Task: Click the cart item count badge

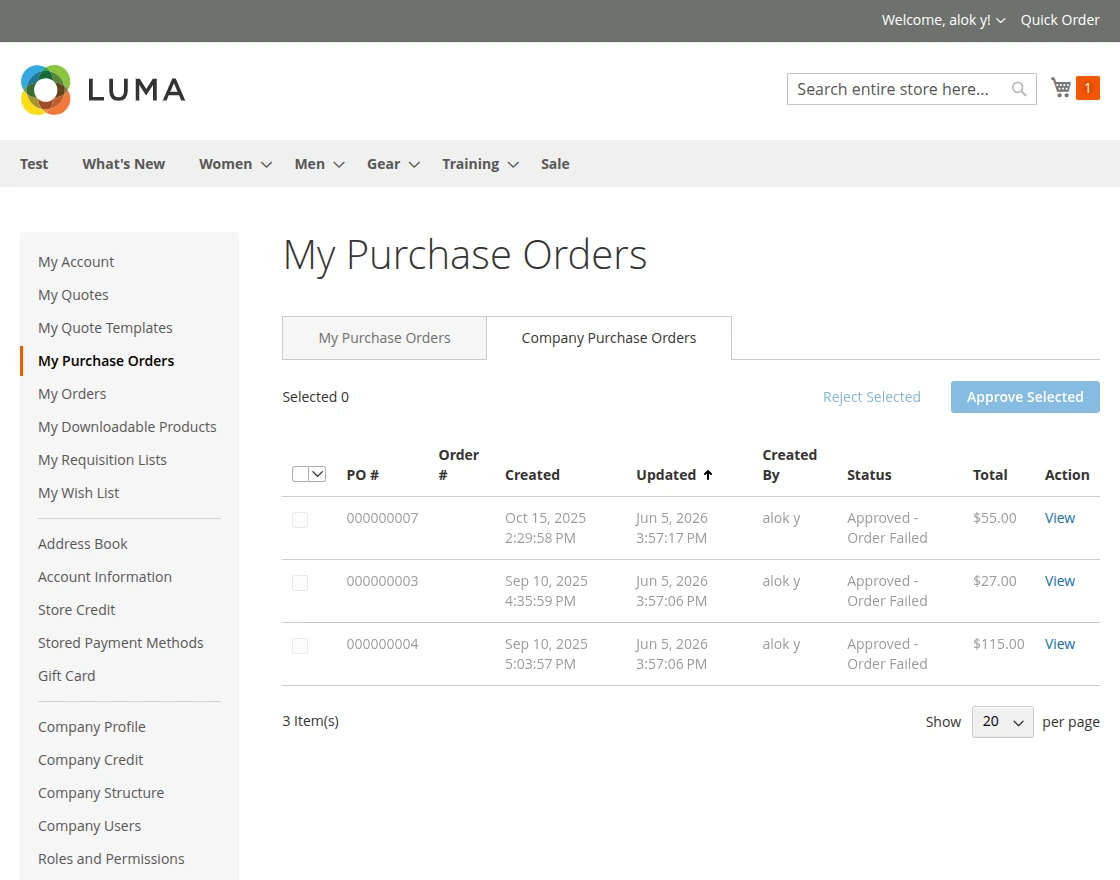Action: point(1087,88)
